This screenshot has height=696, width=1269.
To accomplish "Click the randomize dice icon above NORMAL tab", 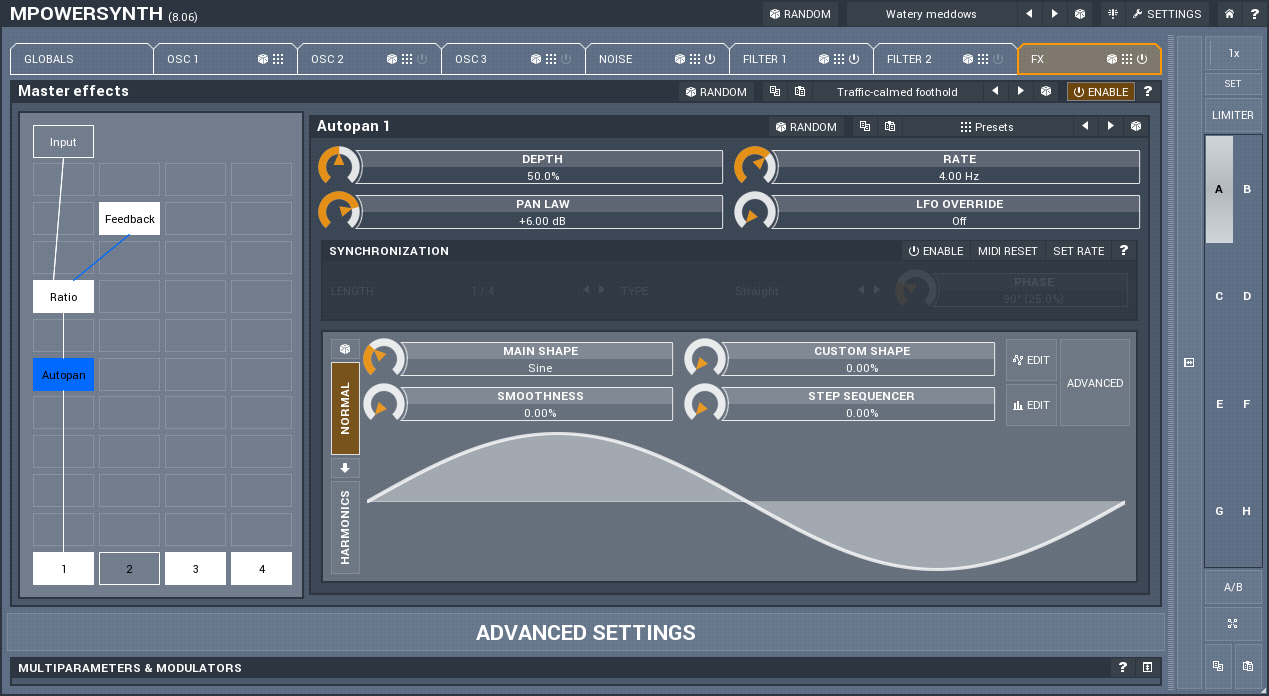I will click(345, 349).
